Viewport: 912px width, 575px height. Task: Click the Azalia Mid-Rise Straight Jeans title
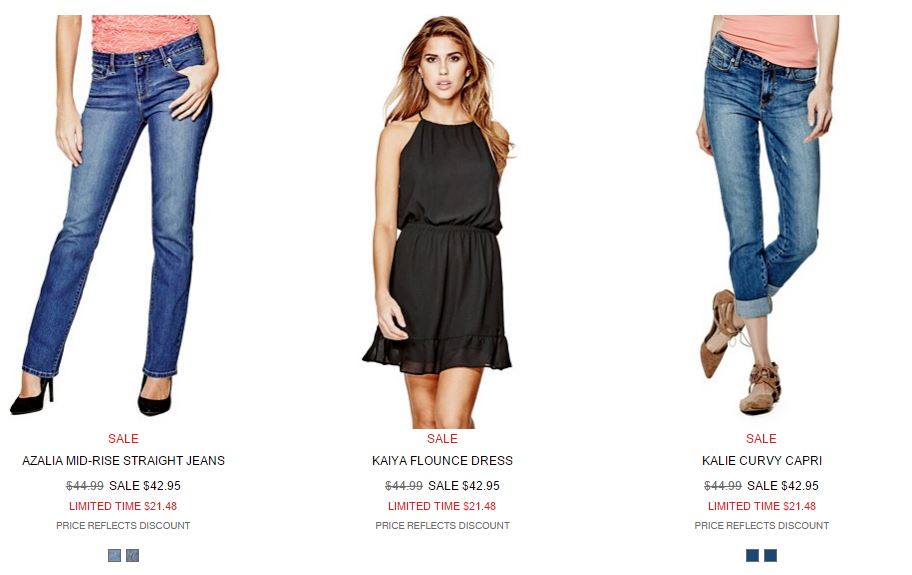(123, 460)
